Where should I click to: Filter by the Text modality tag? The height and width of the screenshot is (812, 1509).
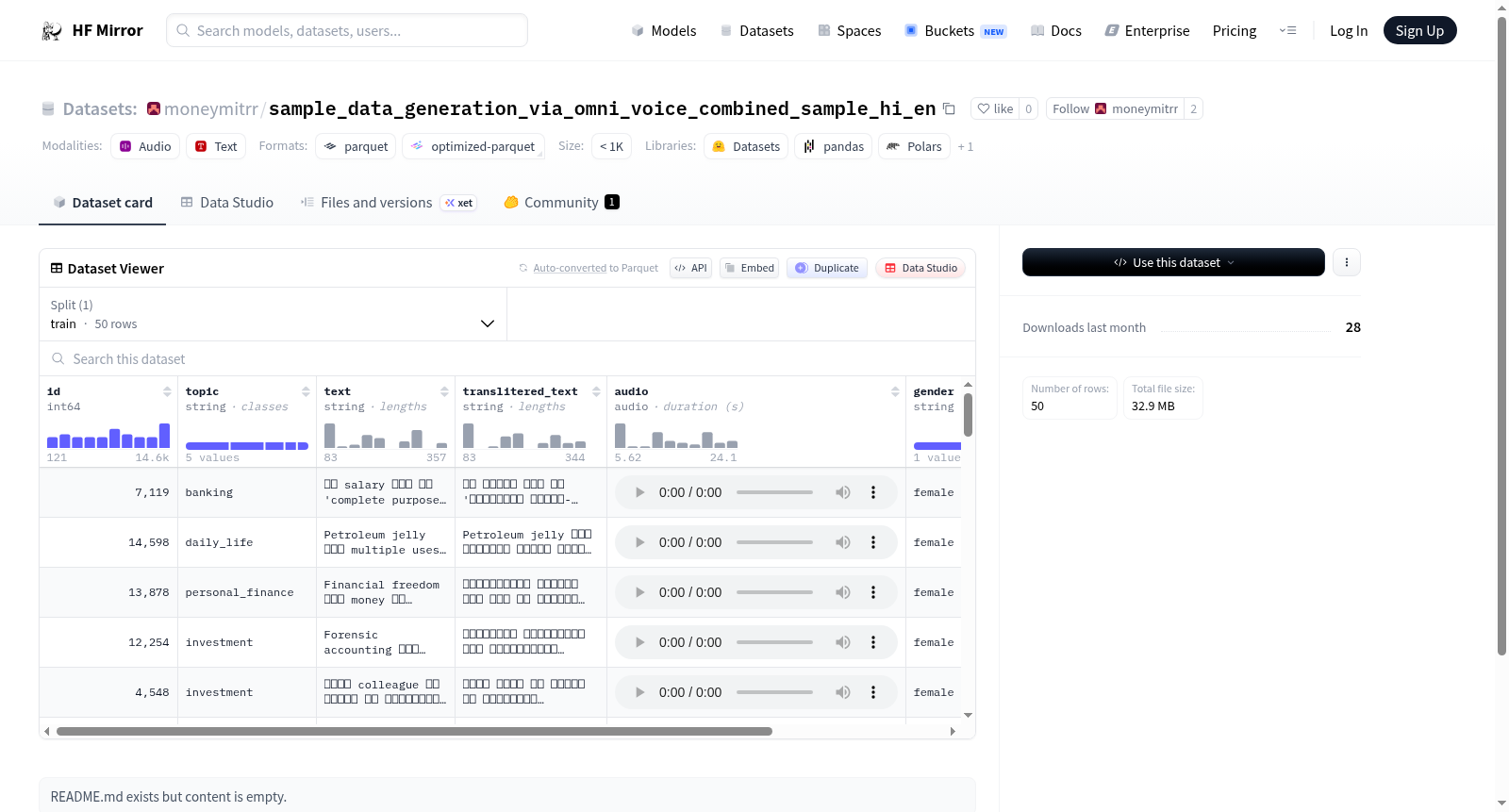click(x=216, y=147)
